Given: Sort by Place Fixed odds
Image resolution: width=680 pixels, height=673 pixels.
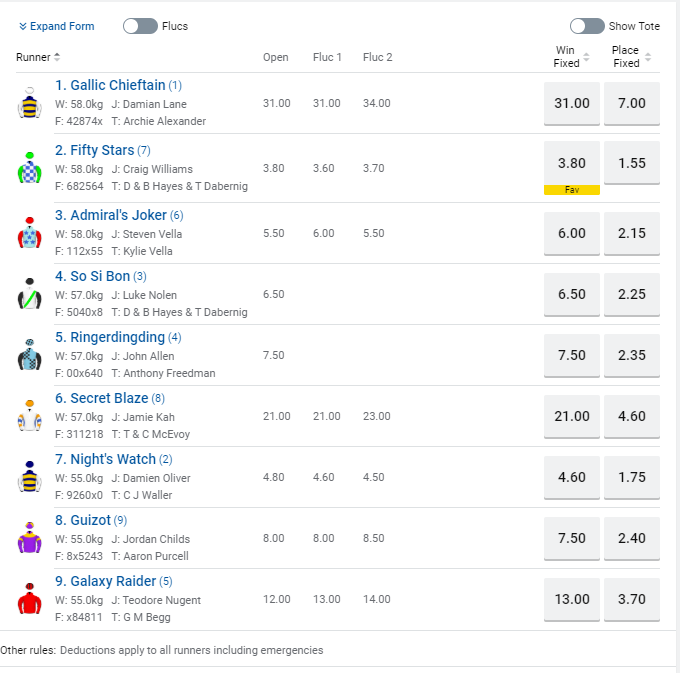Looking at the screenshot, I should [x=631, y=57].
